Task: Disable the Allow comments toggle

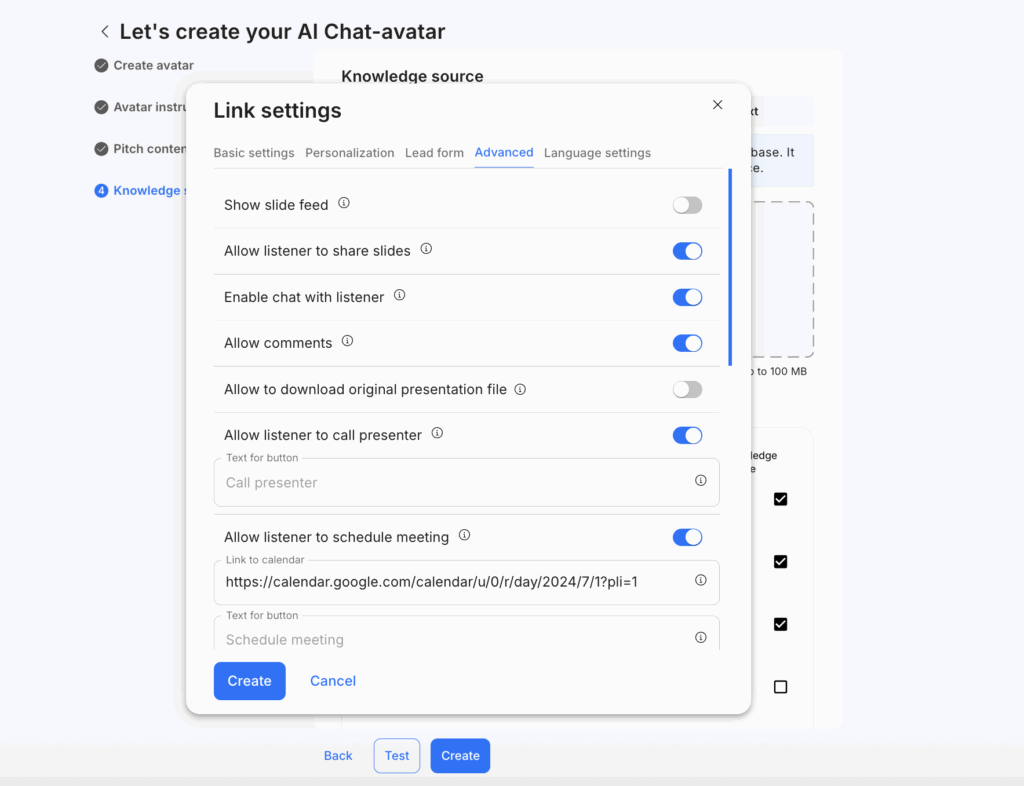Action: pos(687,343)
